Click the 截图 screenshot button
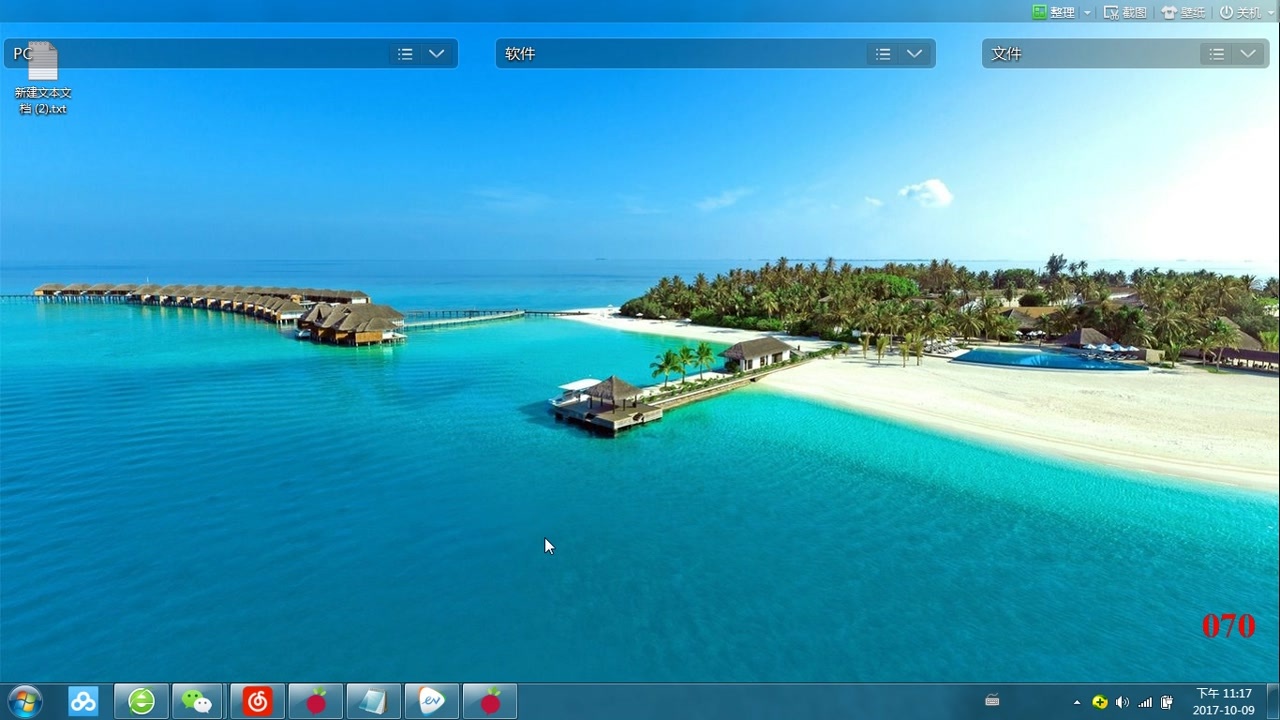 click(x=1125, y=12)
